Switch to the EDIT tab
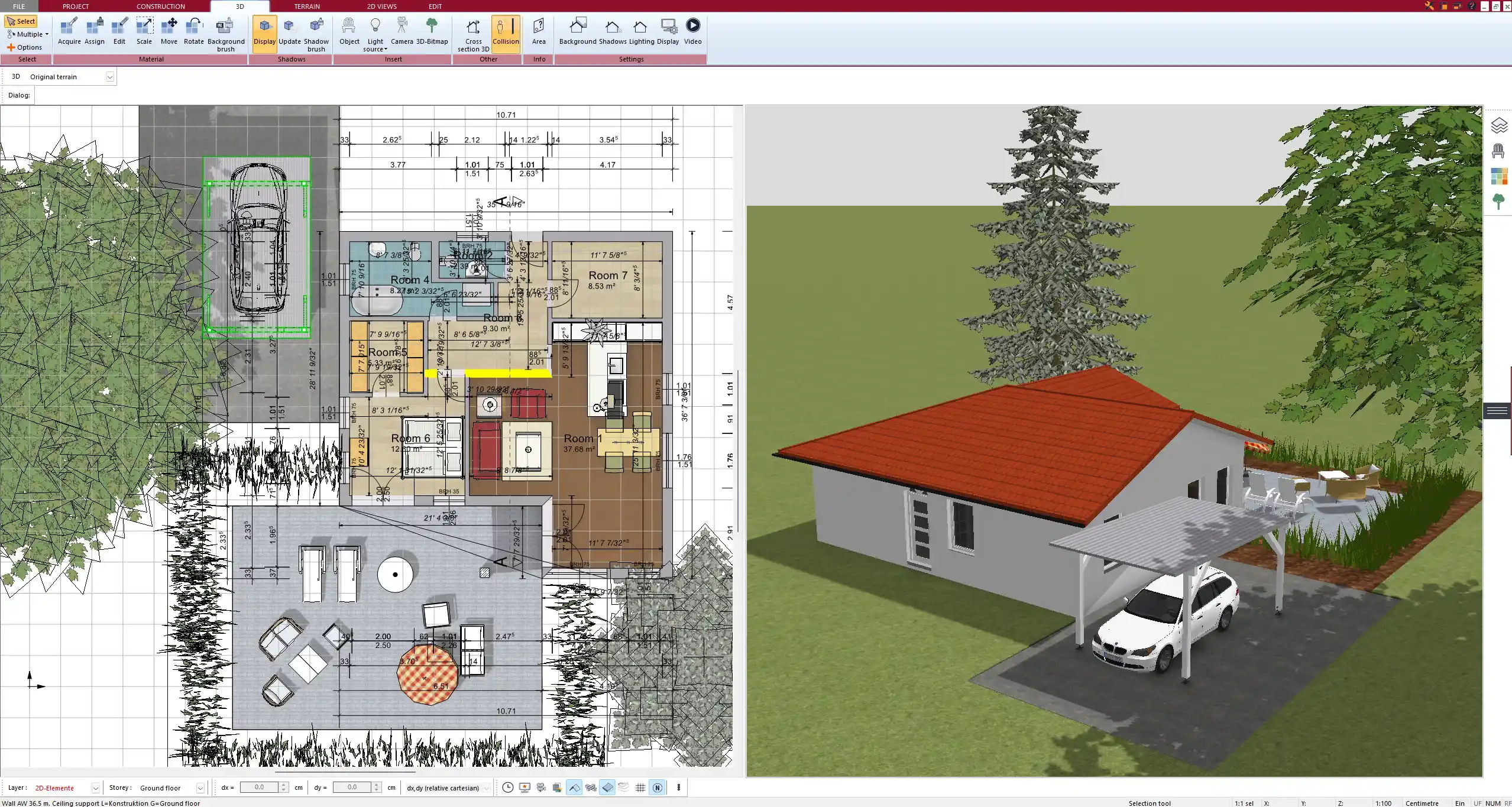 pyautogui.click(x=435, y=6)
